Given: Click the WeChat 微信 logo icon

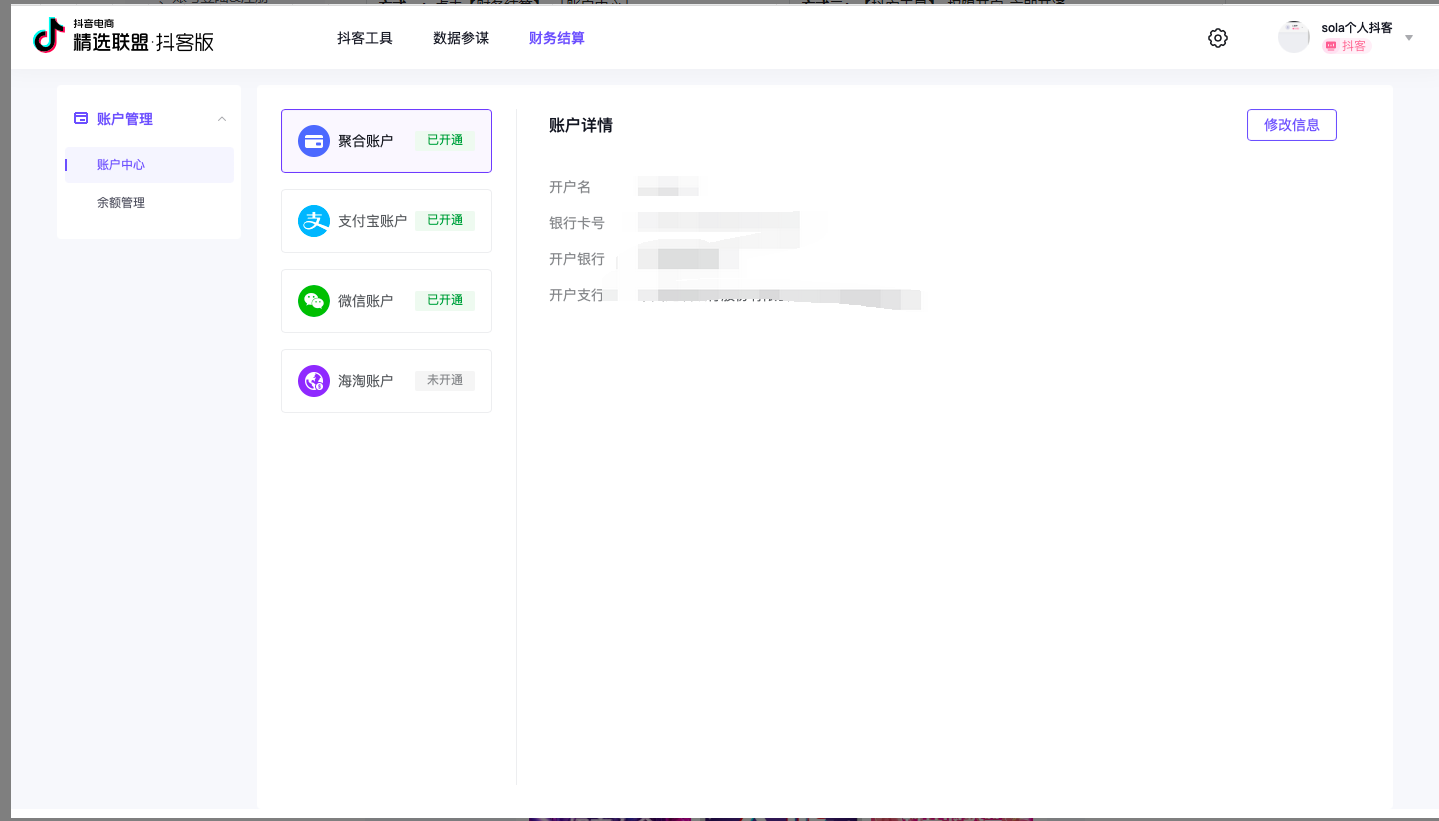Looking at the screenshot, I should pos(314,301).
